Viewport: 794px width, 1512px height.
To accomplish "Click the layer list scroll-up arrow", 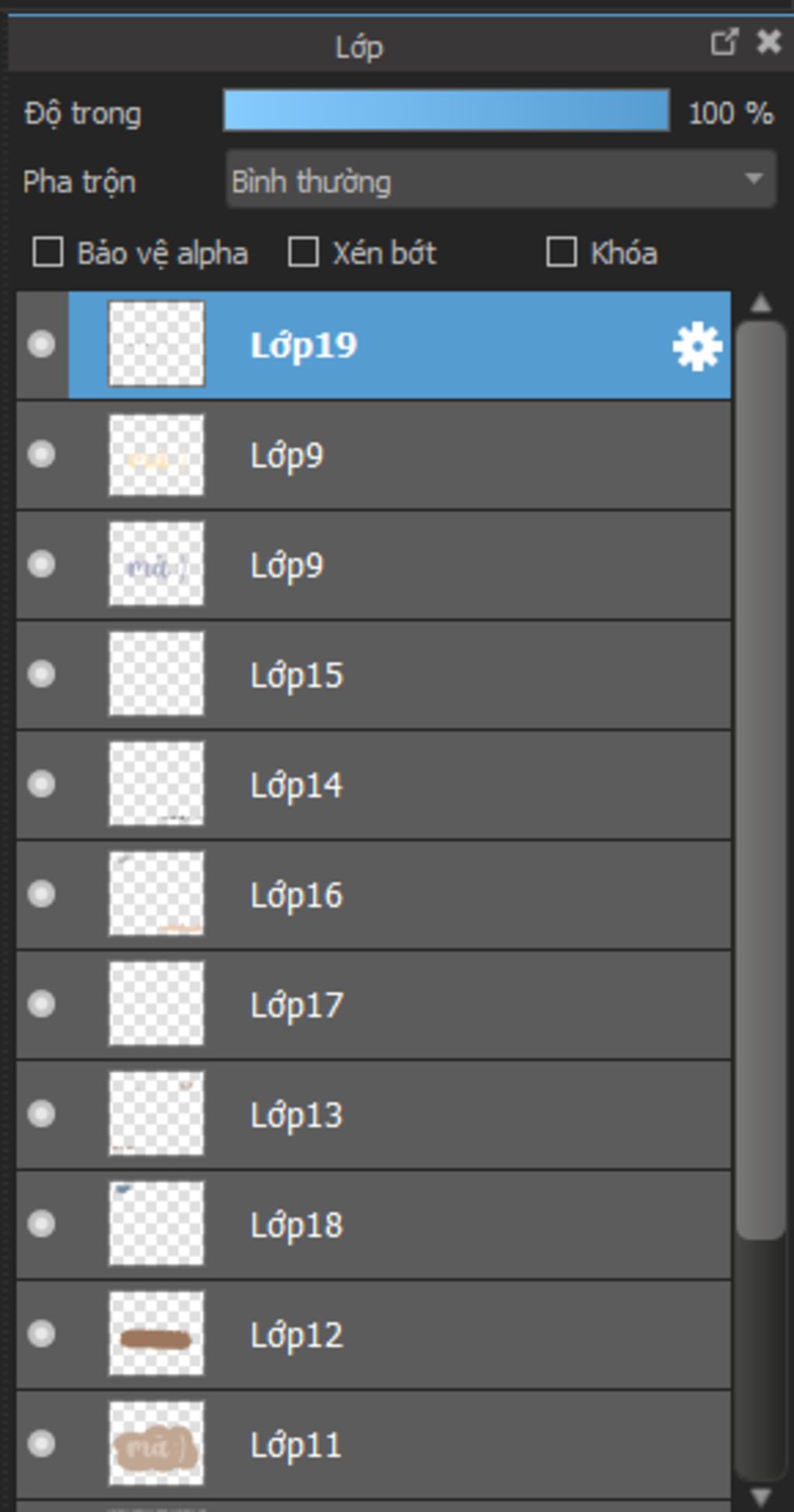I will click(x=761, y=303).
